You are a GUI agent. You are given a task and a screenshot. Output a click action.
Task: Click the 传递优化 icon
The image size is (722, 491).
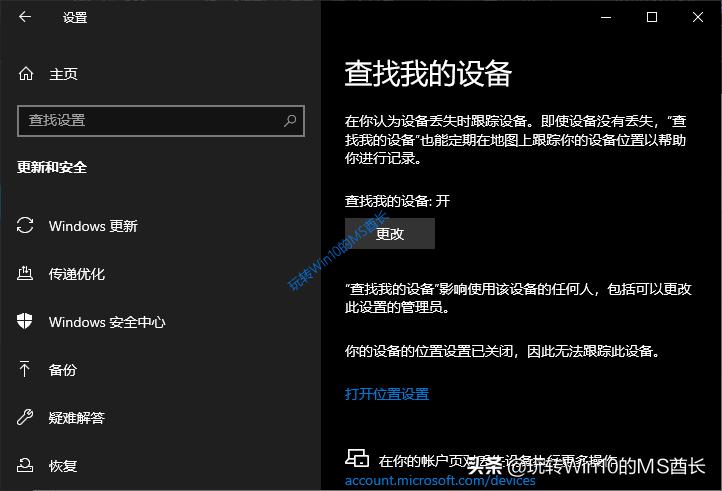coord(25,274)
